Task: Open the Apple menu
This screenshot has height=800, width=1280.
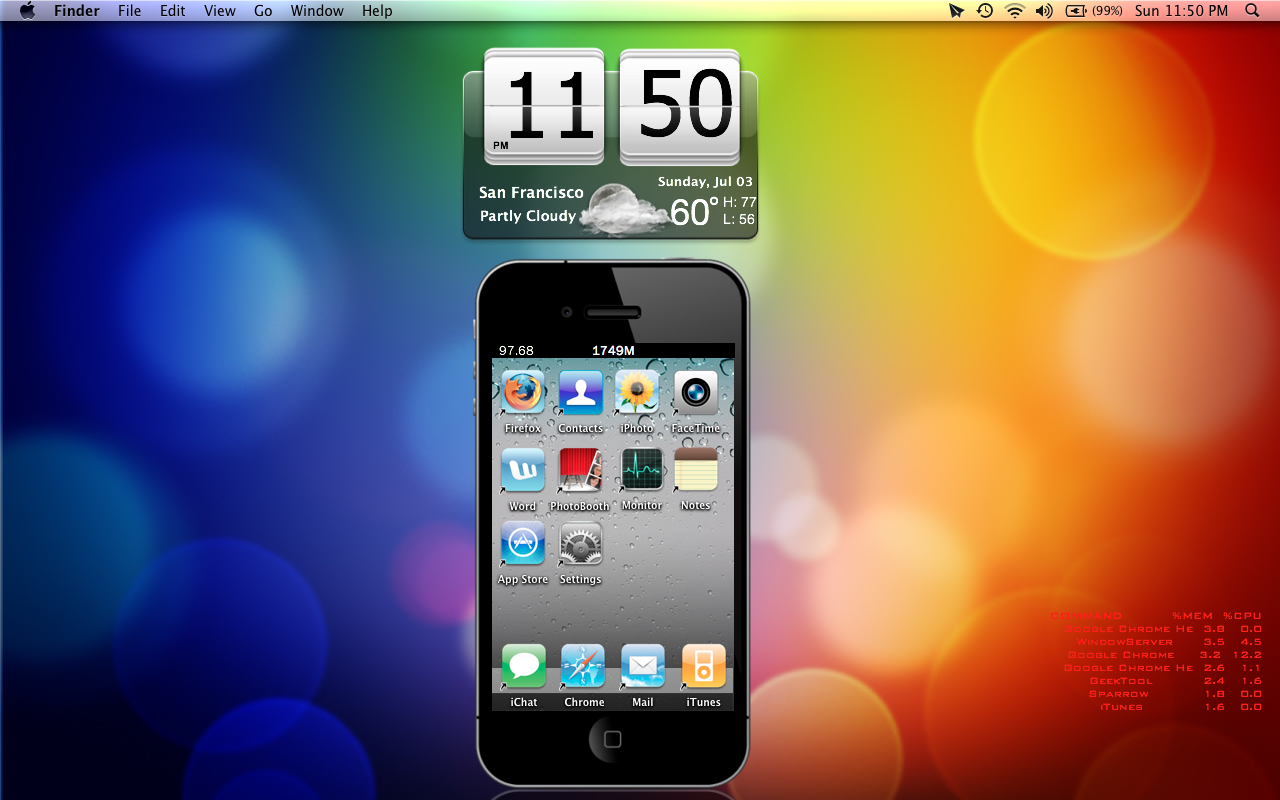Action: 27,11
